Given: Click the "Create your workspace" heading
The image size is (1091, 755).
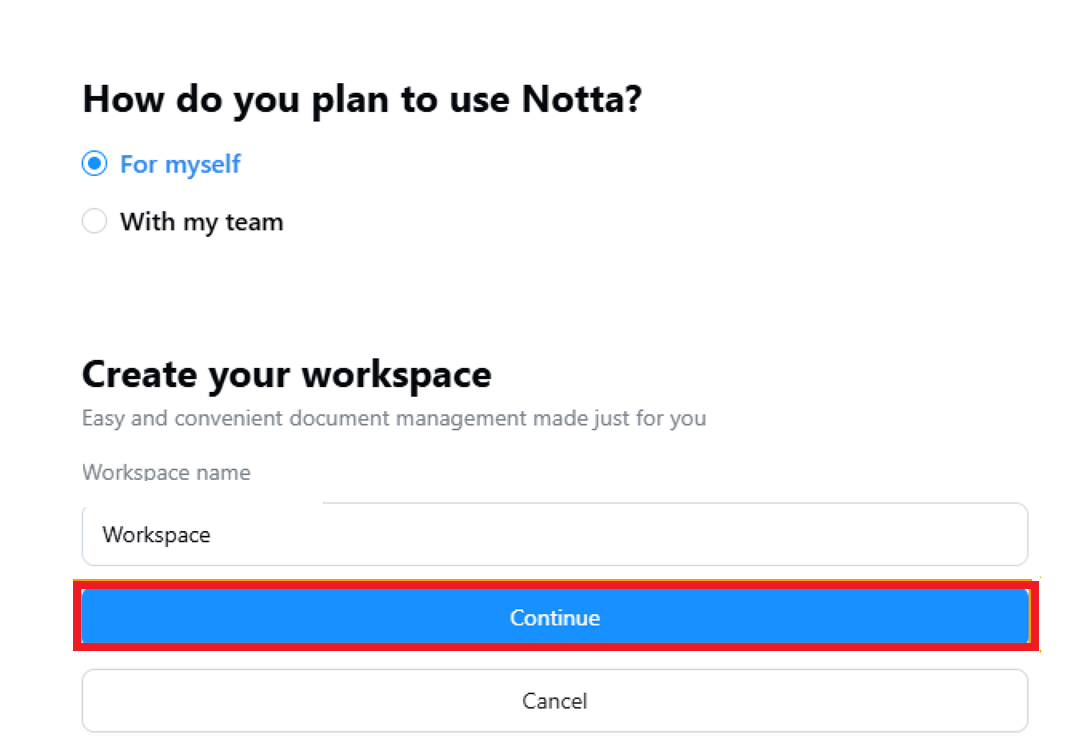Looking at the screenshot, I should [x=286, y=374].
